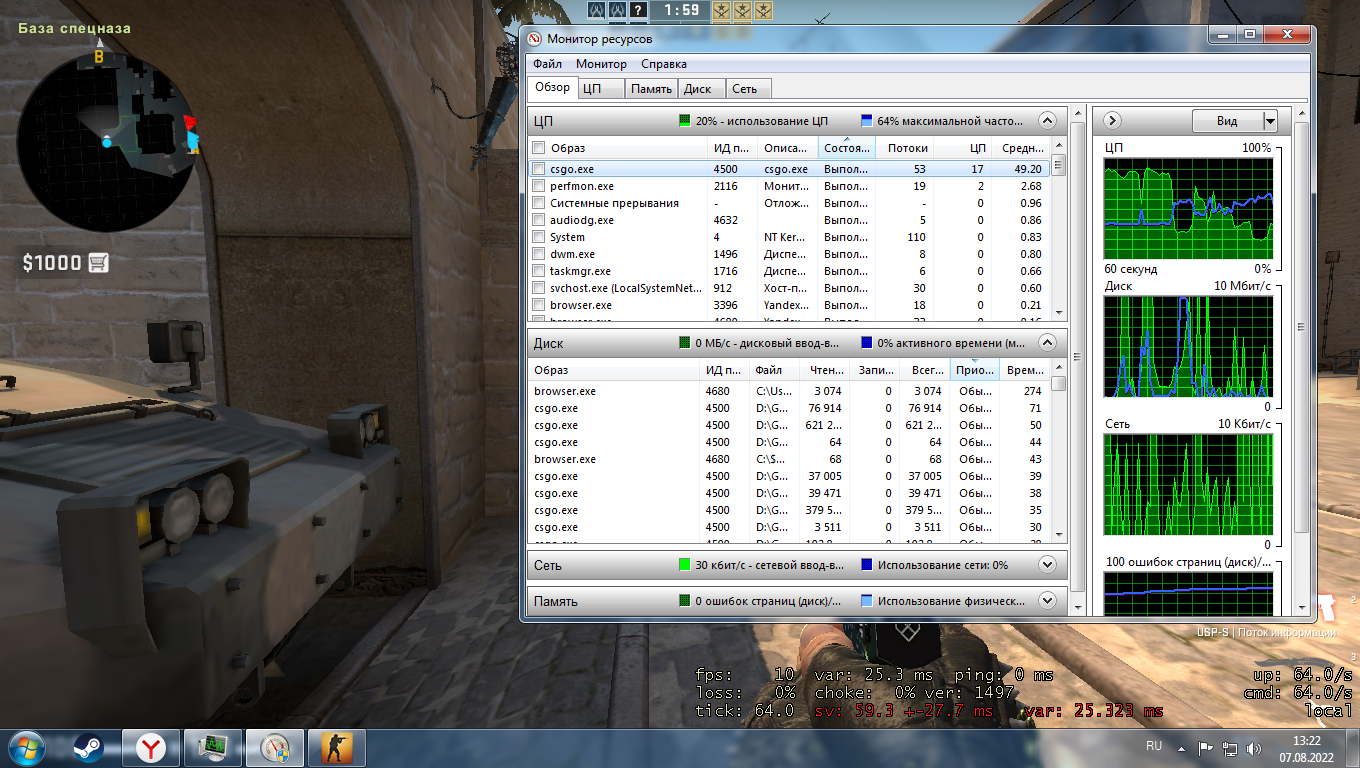Open the Файл menu
The width and height of the screenshot is (1360, 768).
[x=547, y=64]
